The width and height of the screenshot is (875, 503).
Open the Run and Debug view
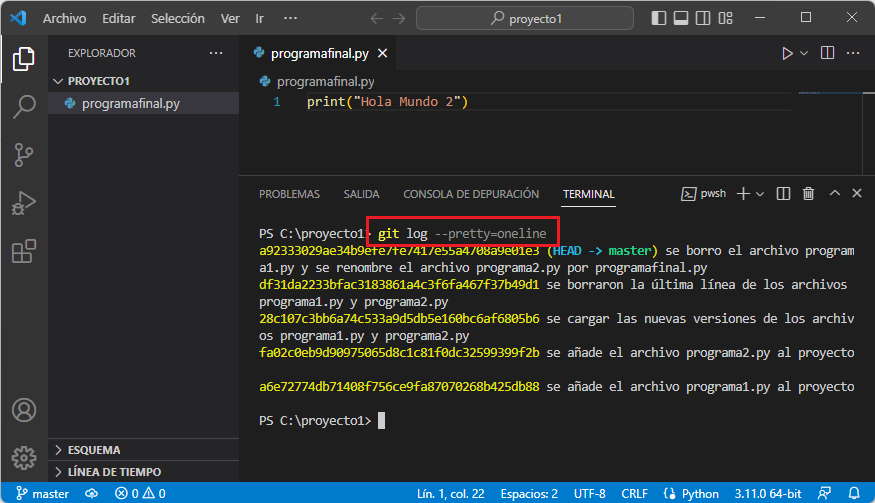pyautogui.click(x=23, y=203)
